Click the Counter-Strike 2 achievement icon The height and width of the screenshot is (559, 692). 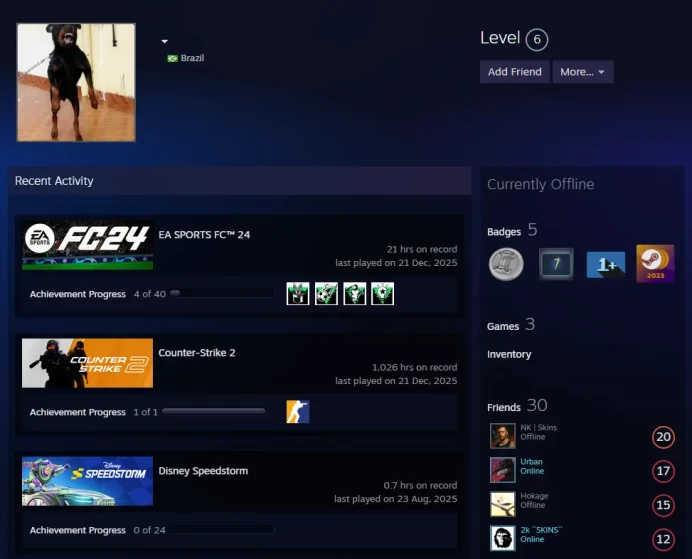pos(298,412)
